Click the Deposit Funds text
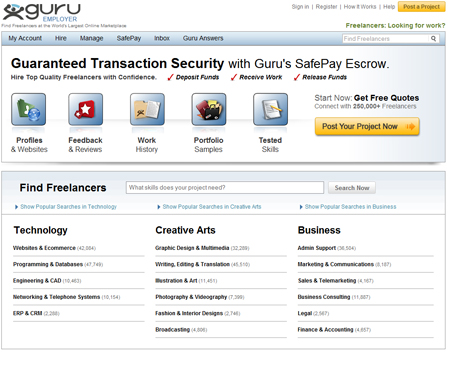Screen dimensions: 450x366 pyautogui.click(x=197, y=77)
